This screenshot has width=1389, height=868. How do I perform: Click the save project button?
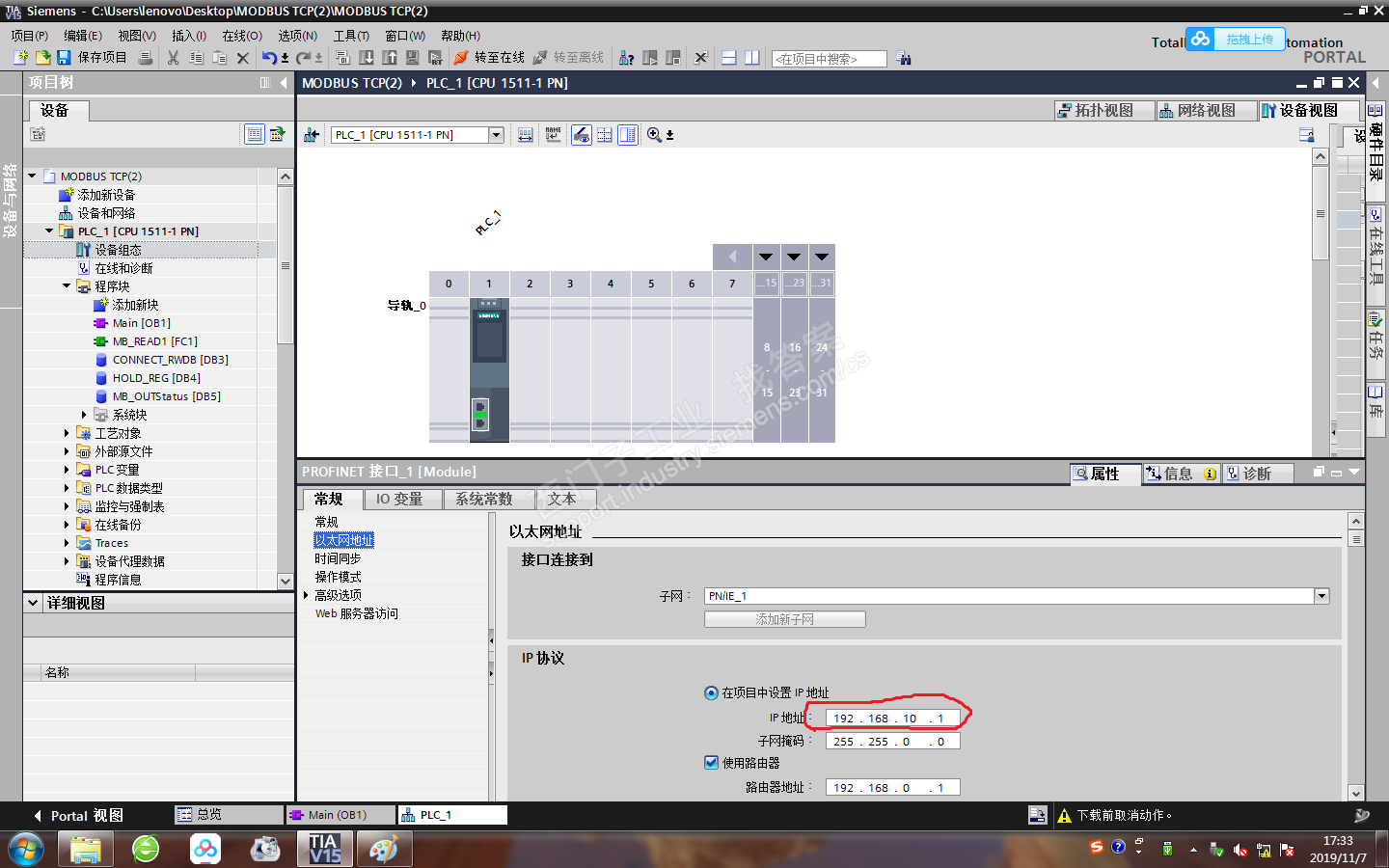pyautogui.click(x=92, y=58)
